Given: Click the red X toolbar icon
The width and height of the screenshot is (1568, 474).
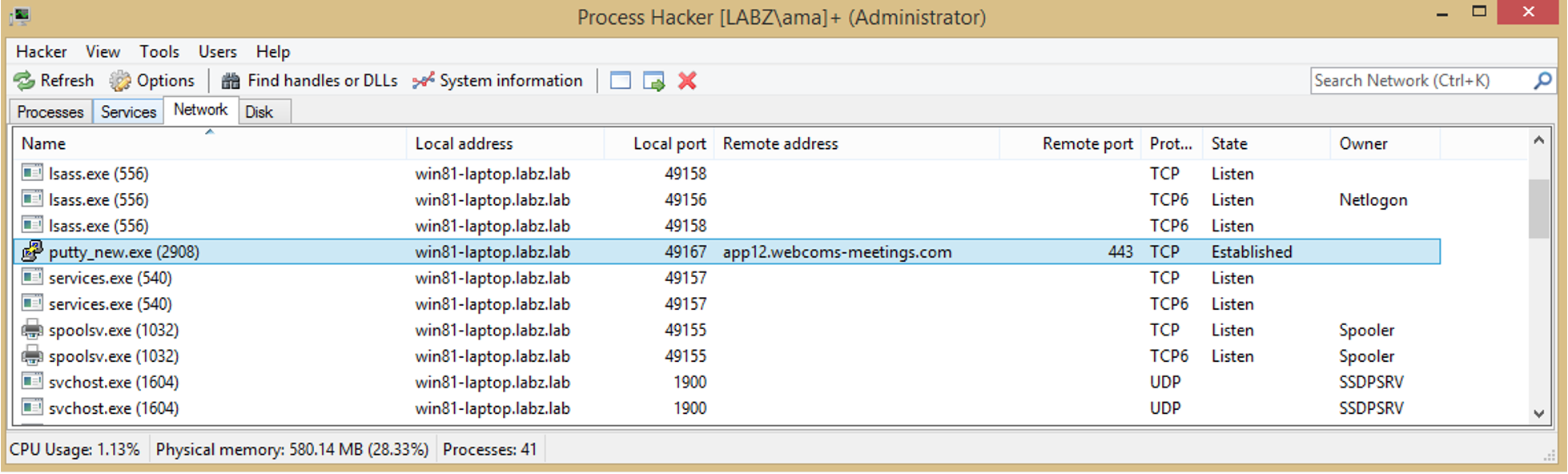Looking at the screenshot, I should click(x=687, y=80).
